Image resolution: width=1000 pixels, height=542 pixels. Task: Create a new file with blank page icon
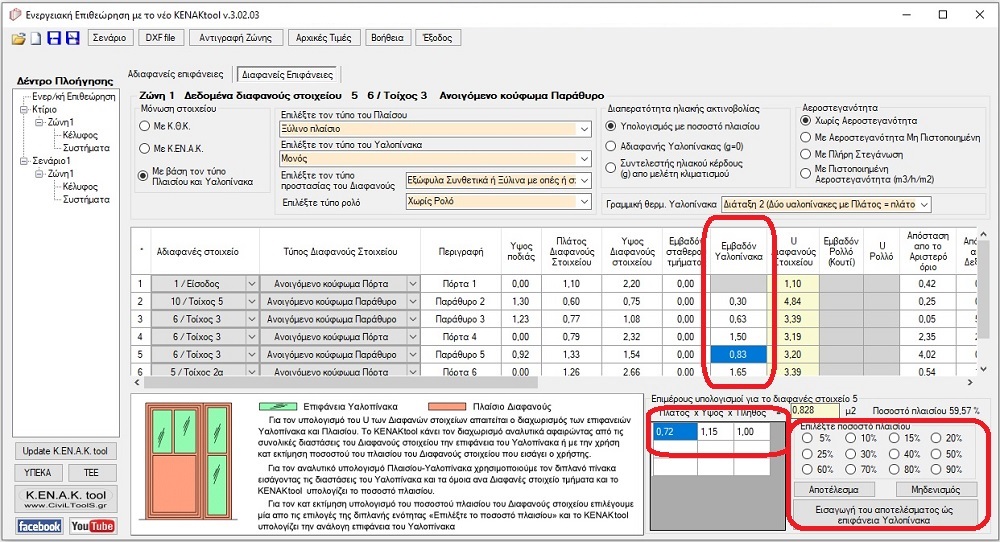pyautogui.click(x=36, y=39)
